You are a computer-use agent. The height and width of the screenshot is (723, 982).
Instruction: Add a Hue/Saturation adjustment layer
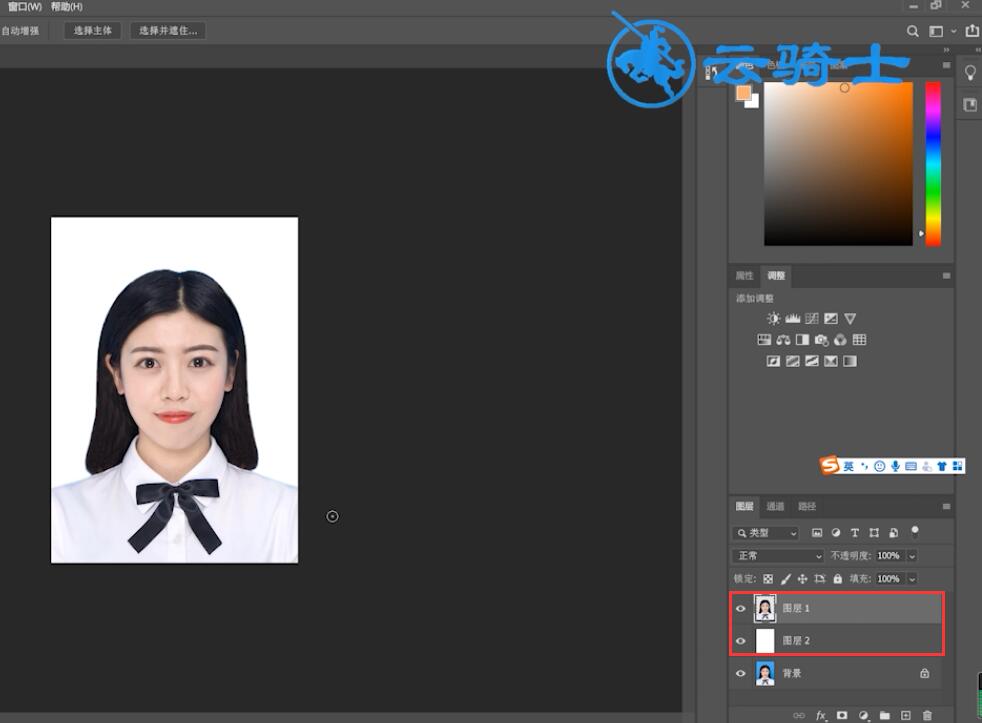coord(764,340)
